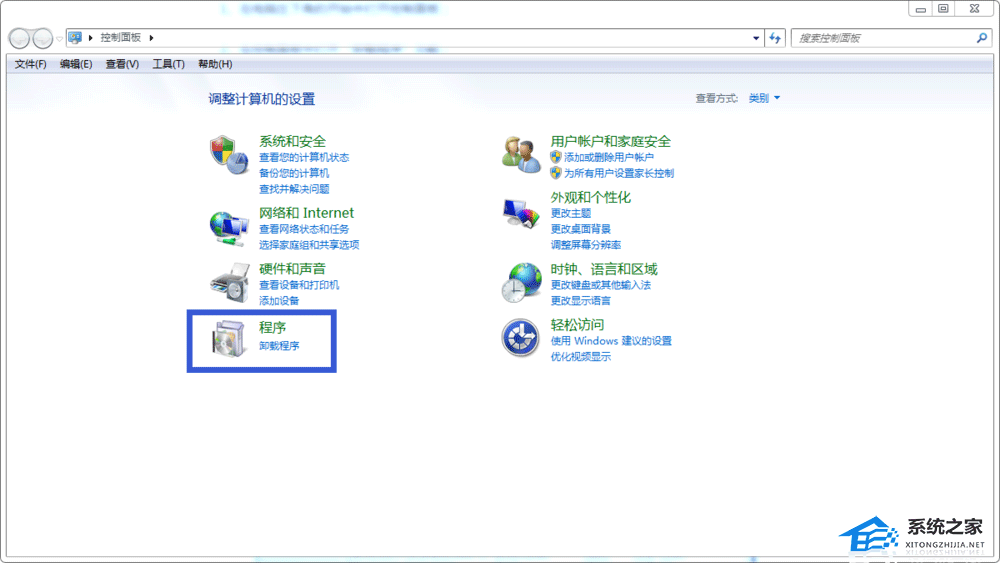
Task: Open 系统和安全 category heading
Action: 292,142
